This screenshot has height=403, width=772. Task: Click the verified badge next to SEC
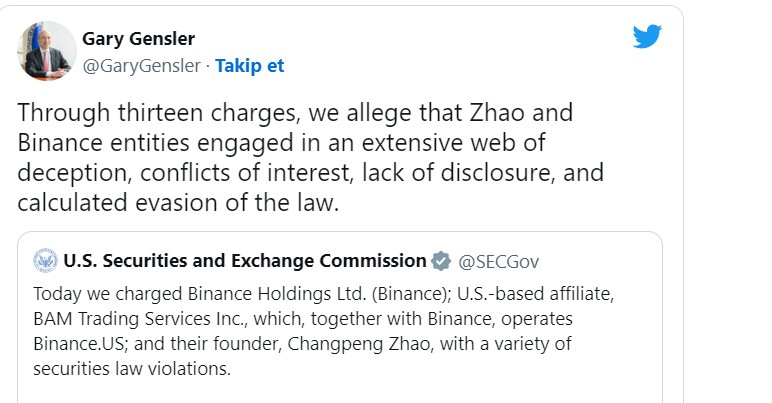(440, 262)
